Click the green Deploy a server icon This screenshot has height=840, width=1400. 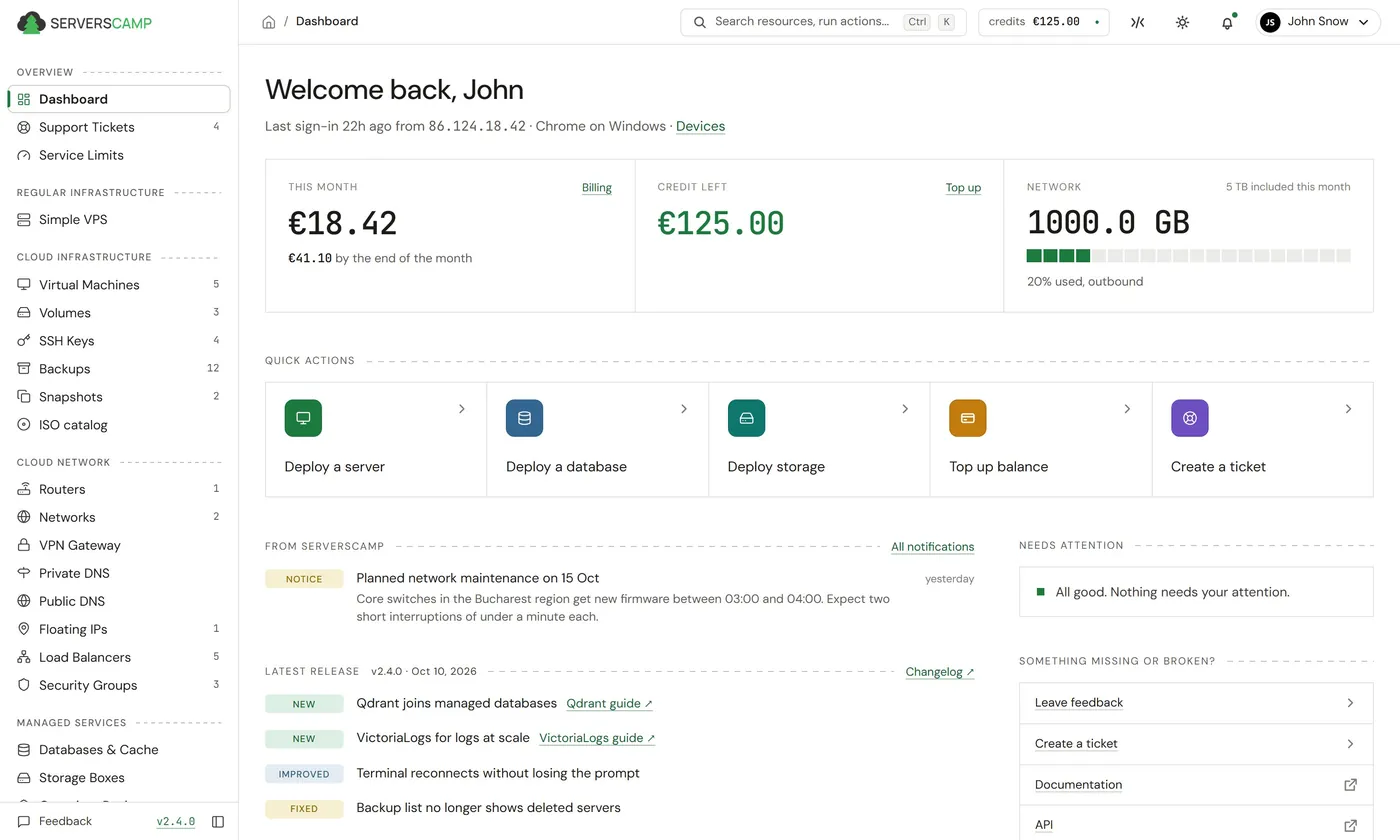tap(303, 418)
